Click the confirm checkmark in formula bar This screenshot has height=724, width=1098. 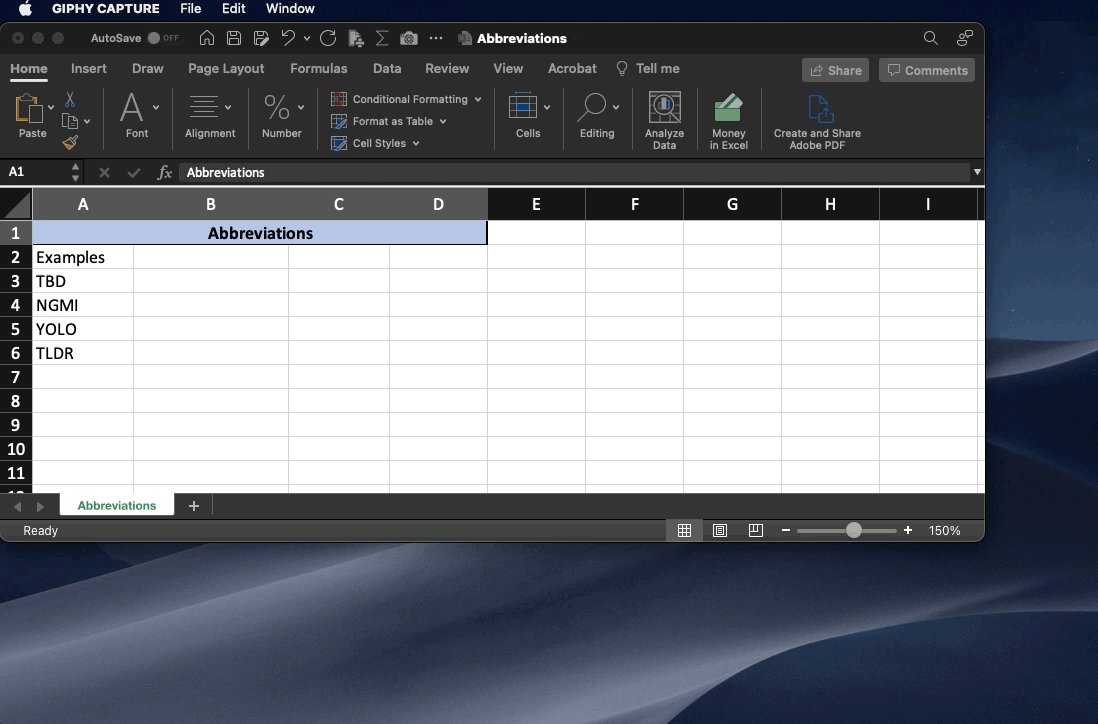tap(134, 172)
